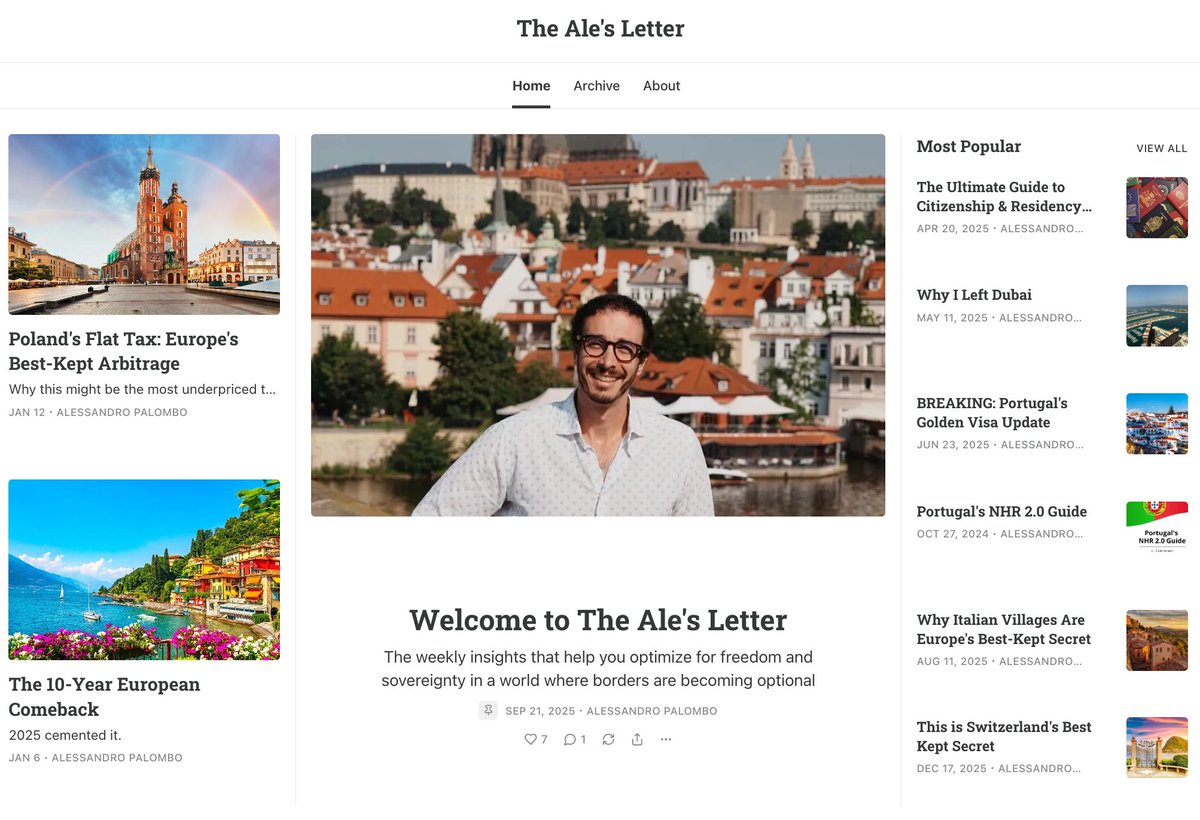Open the Poland's Flat Tax article title

[x=124, y=351]
